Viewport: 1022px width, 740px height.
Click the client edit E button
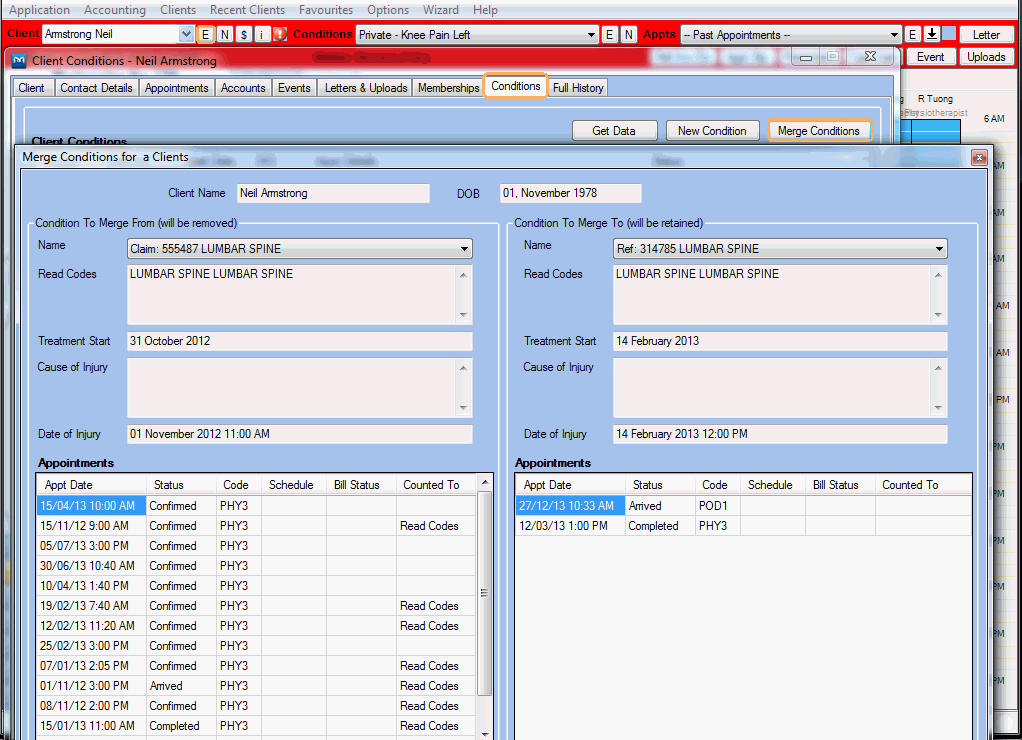[205, 35]
